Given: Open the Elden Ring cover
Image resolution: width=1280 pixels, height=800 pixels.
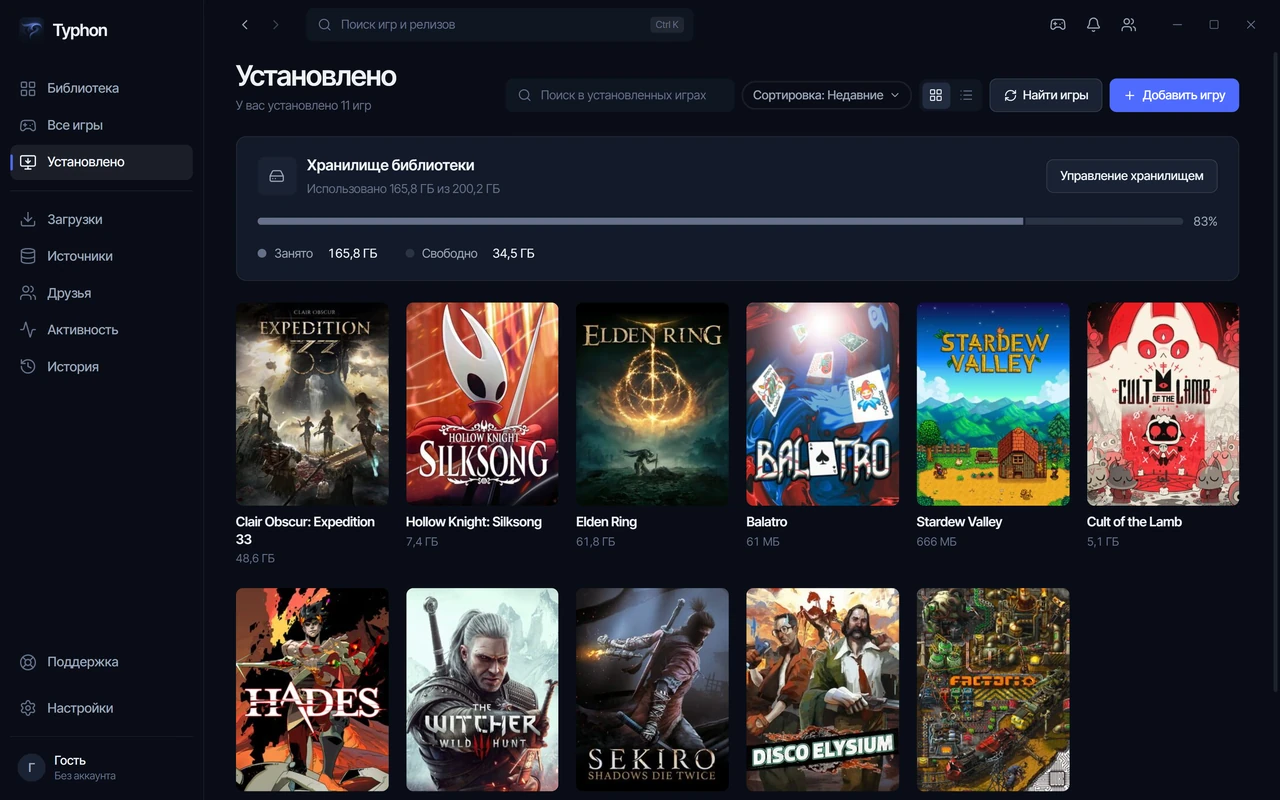Looking at the screenshot, I should [652, 404].
